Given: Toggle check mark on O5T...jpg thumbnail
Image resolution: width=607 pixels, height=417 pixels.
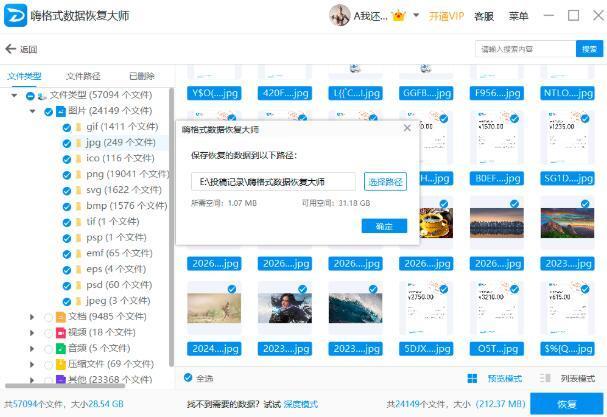Looking at the screenshot, I should (514, 289).
